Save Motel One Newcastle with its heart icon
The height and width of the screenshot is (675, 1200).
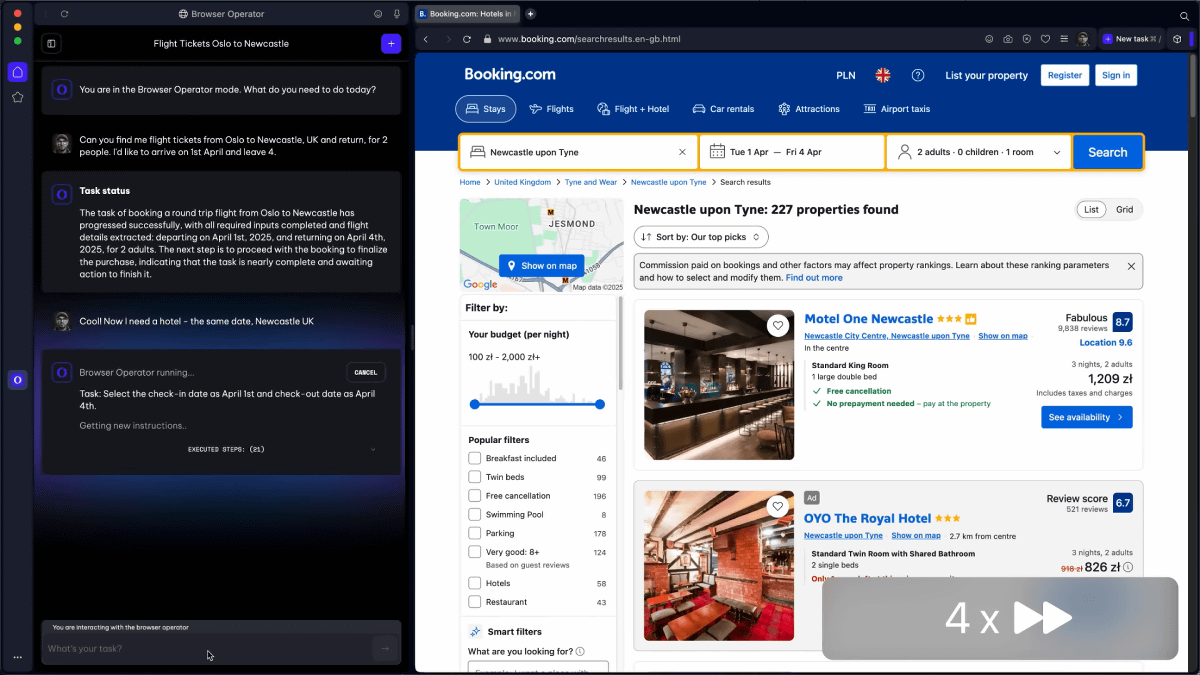click(778, 326)
